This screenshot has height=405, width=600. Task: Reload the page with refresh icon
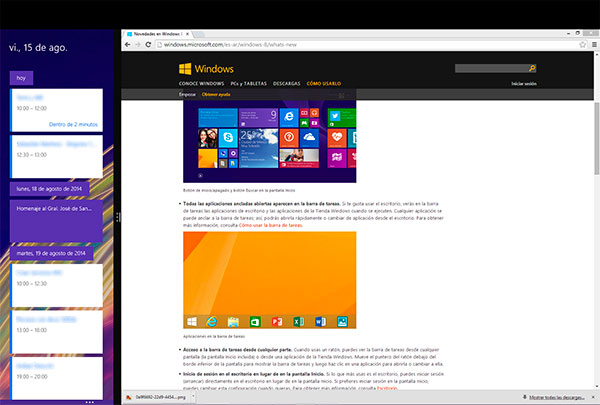point(153,45)
